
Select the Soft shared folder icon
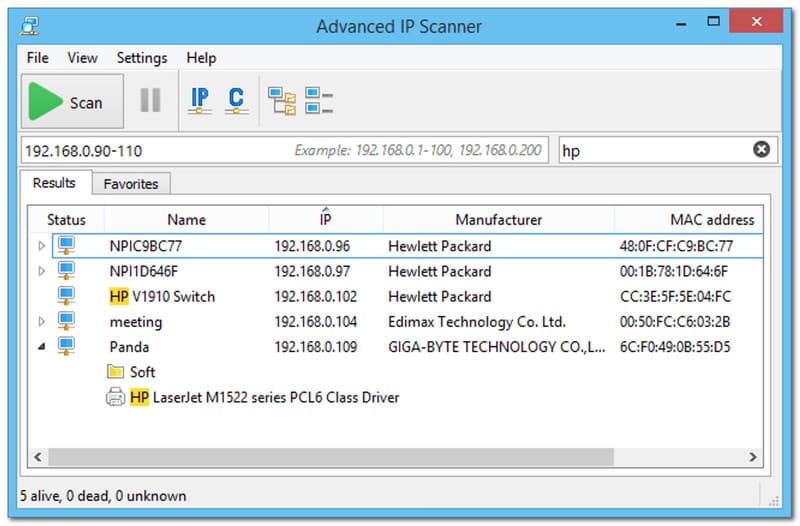(x=115, y=372)
